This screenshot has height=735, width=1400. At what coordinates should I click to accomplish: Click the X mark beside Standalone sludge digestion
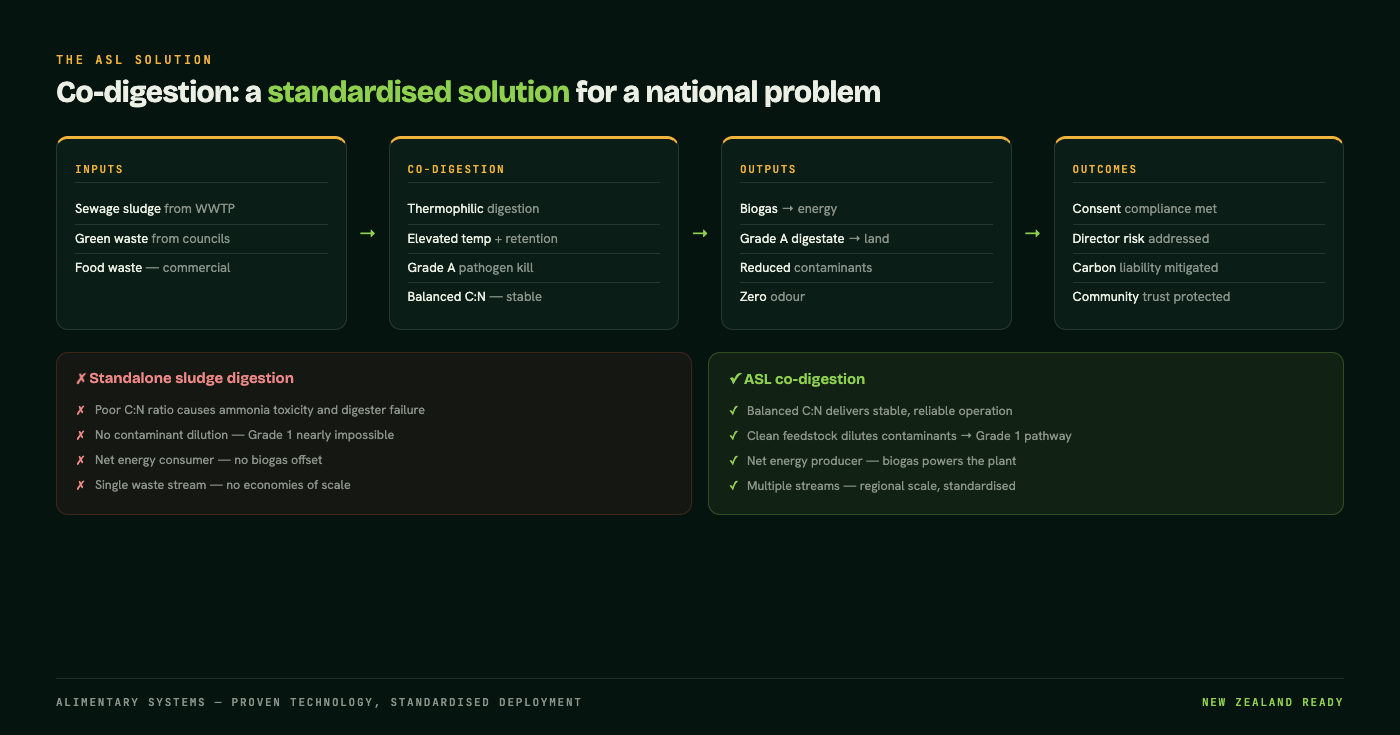point(81,379)
